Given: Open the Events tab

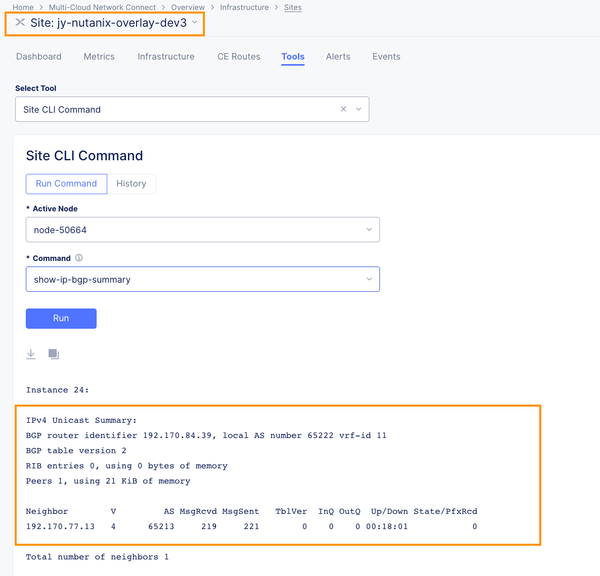Looking at the screenshot, I should (386, 57).
